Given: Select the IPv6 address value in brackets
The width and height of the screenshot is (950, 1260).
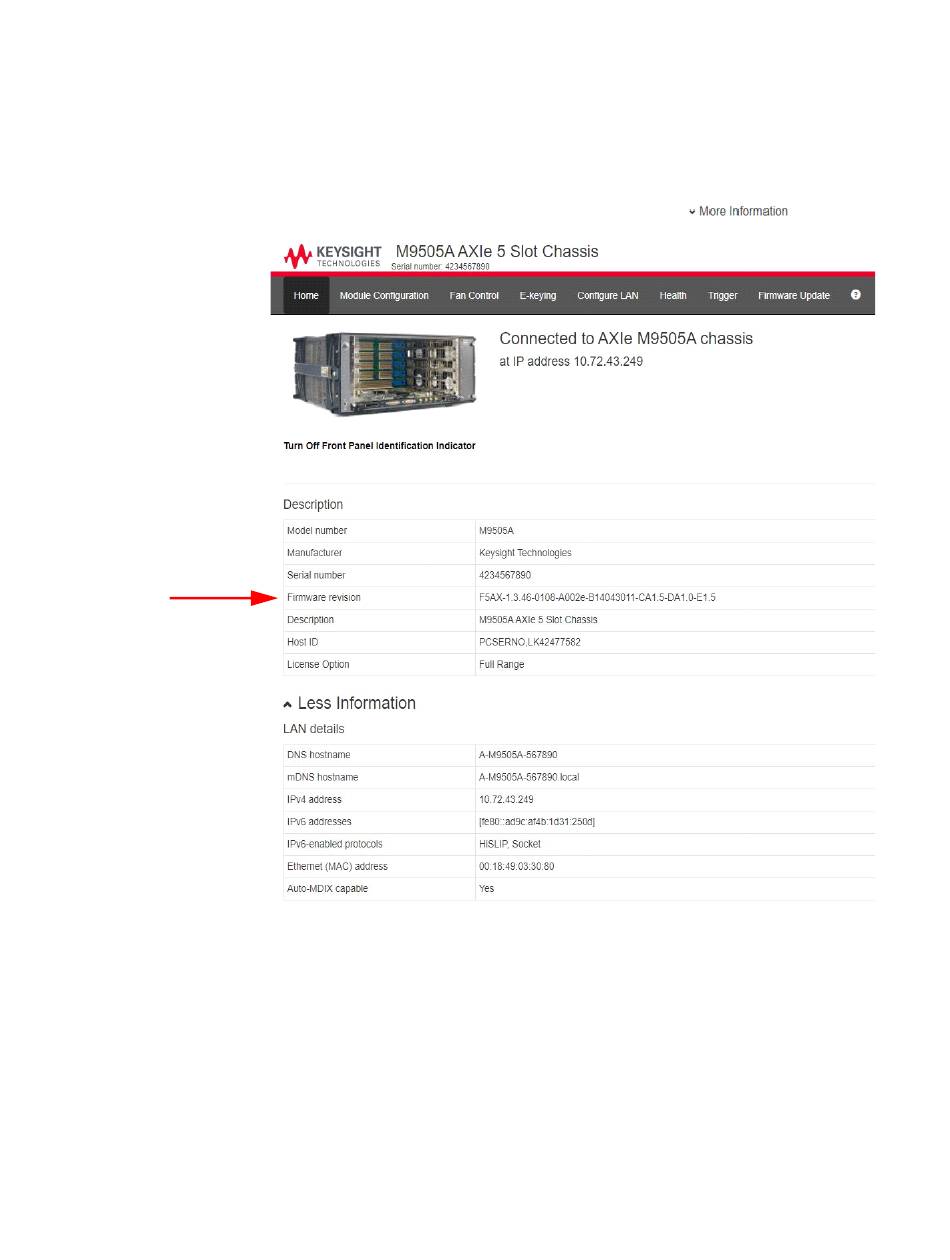Looking at the screenshot, I should point(538,822).
